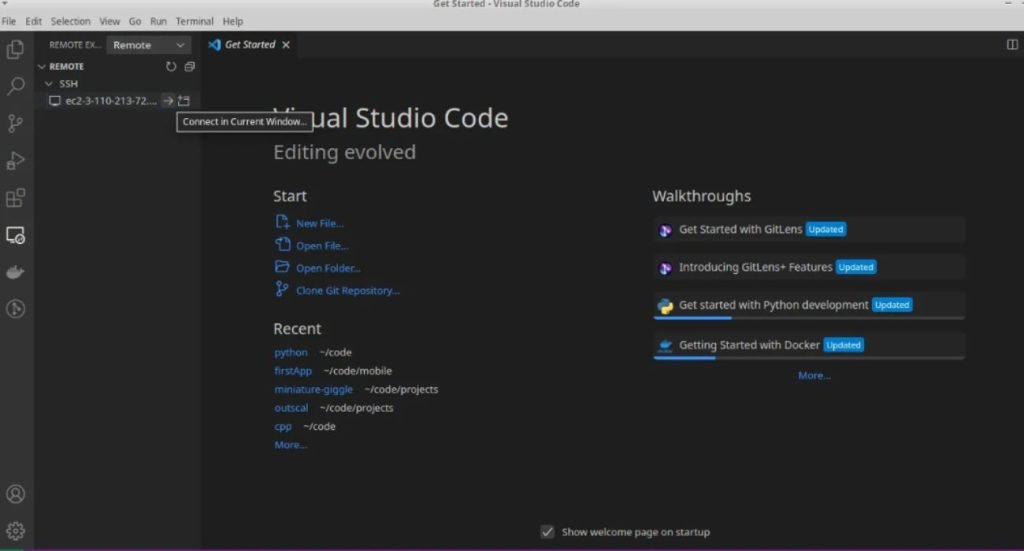Image resolution: width=1024 pixels, height=551 pixels.
Task: Click GitLens icon beside Get Started with GitLens
Action: 665,230
